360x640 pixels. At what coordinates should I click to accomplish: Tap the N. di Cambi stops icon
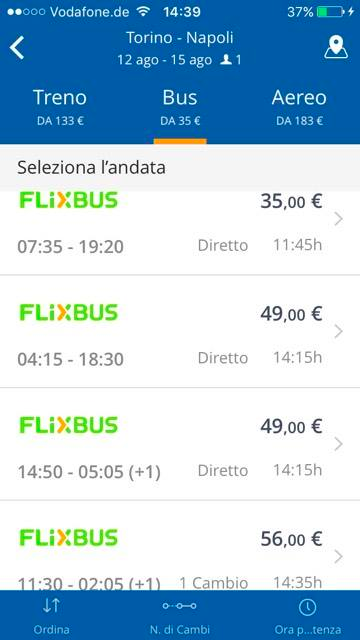pyautogui.click(x=180, y=606)
